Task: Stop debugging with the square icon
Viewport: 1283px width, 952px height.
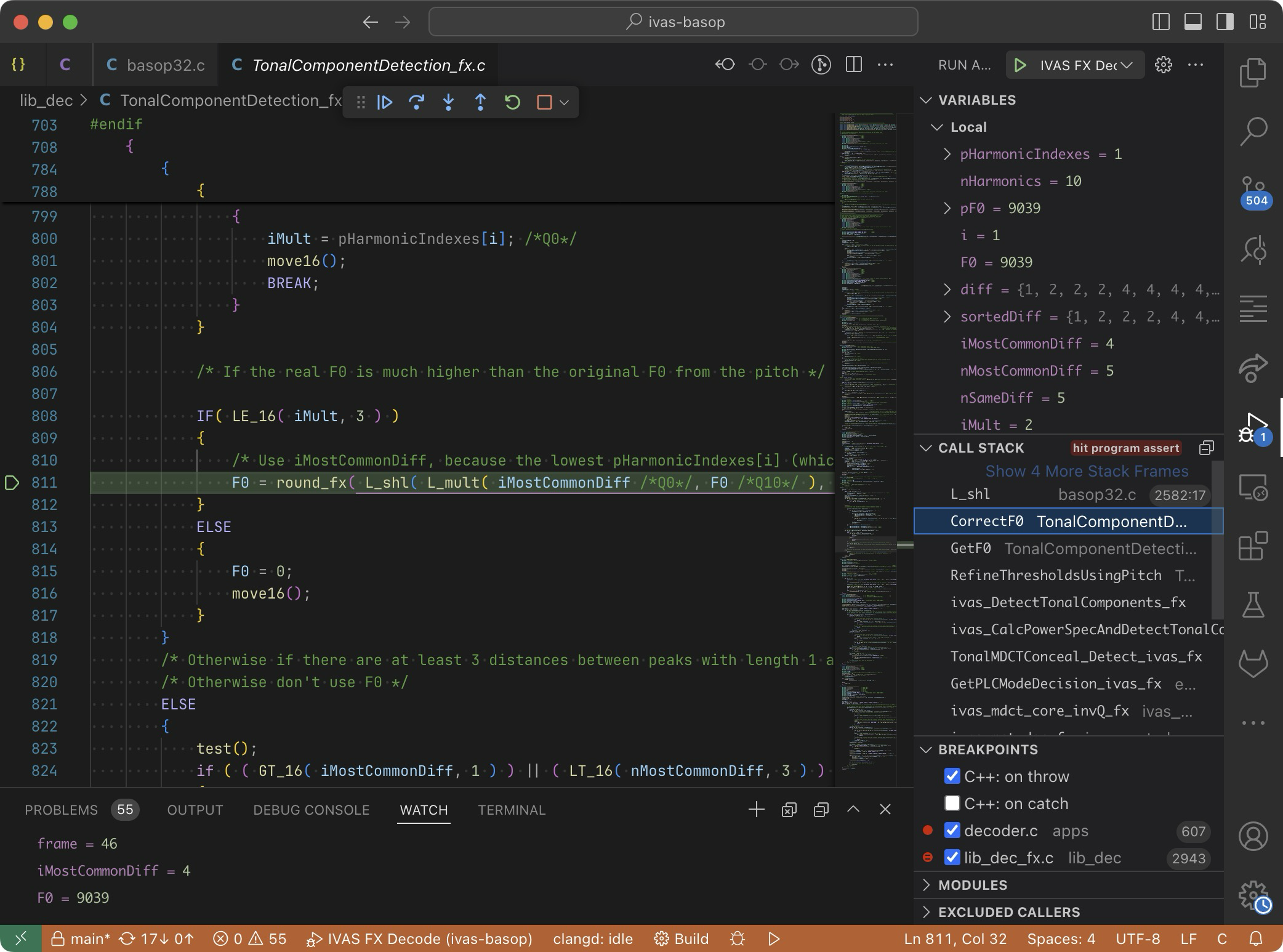Action: coord(544,102)
